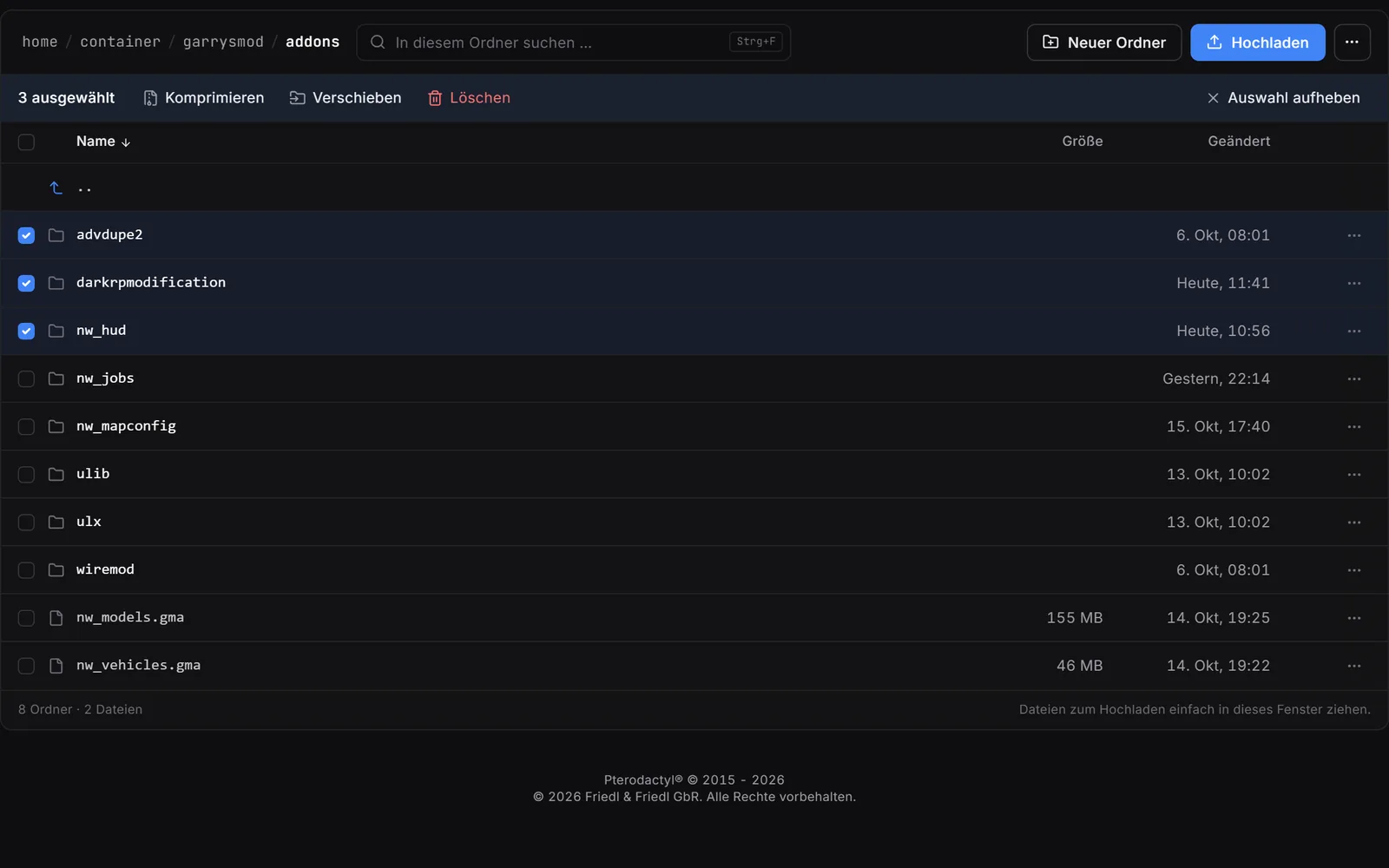
Task: Go to the garrysmod breadcrumb
Action: point(223,42)
